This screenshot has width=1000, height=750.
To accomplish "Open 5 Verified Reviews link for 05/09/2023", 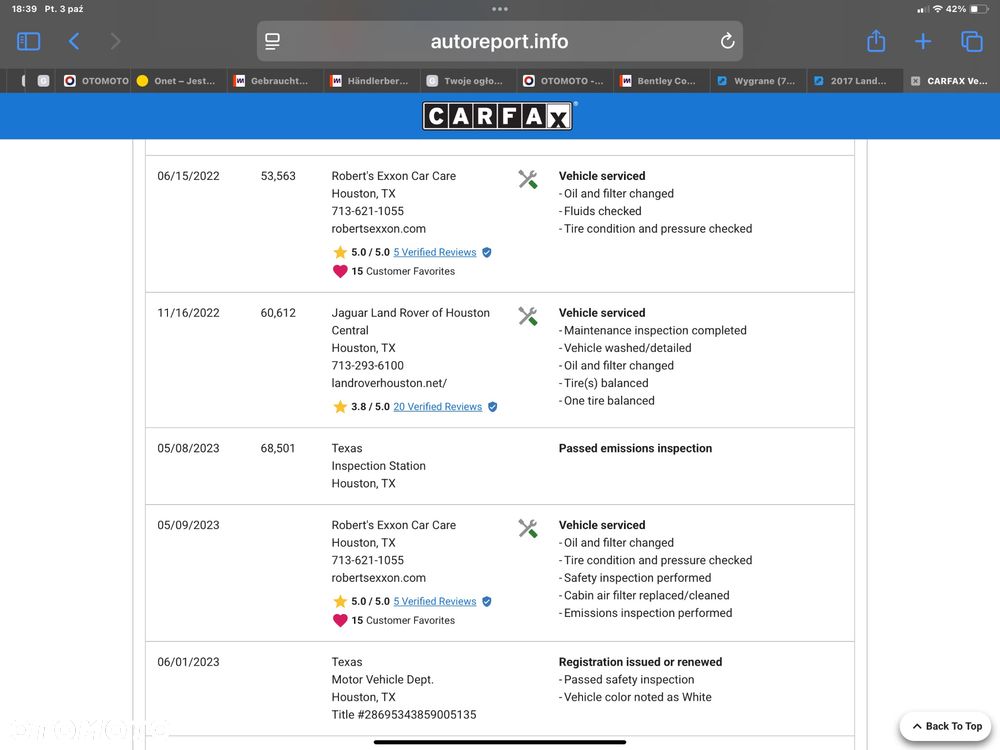I will 435,601.
